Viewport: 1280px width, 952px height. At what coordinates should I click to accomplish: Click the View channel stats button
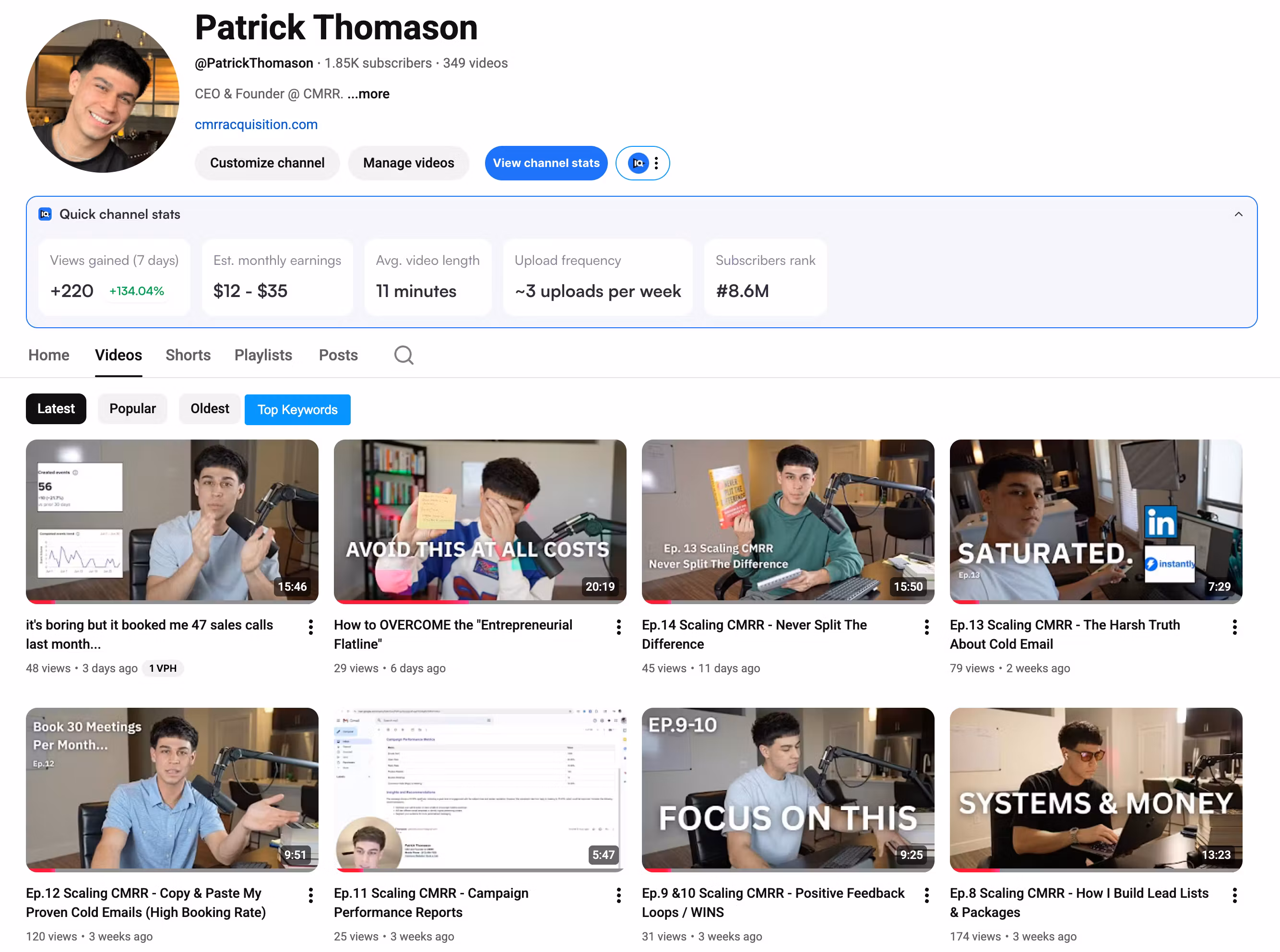pos(545,163)
